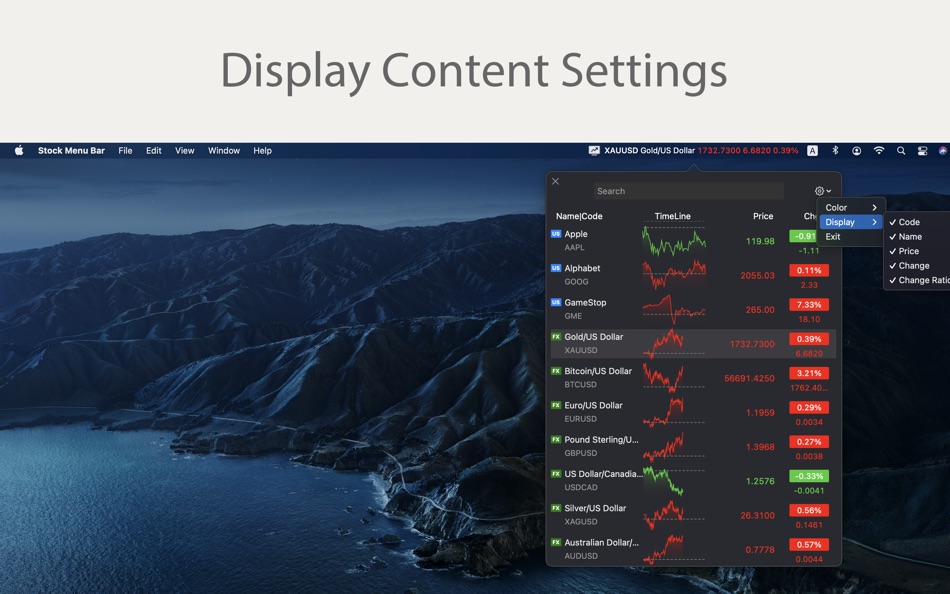
Task: Expand the Color submenu
Action: [851, 207]
